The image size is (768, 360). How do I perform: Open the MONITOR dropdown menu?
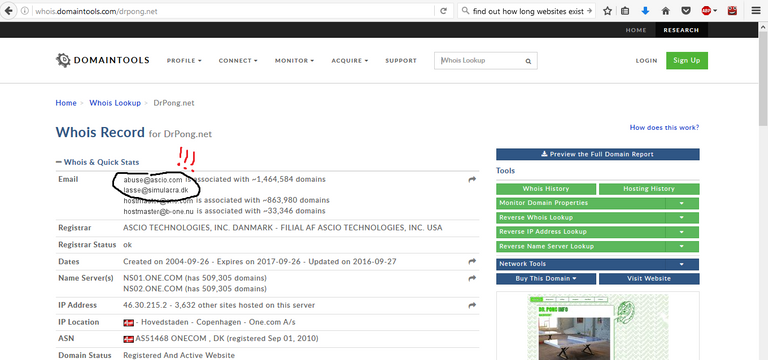click(294, 61)
